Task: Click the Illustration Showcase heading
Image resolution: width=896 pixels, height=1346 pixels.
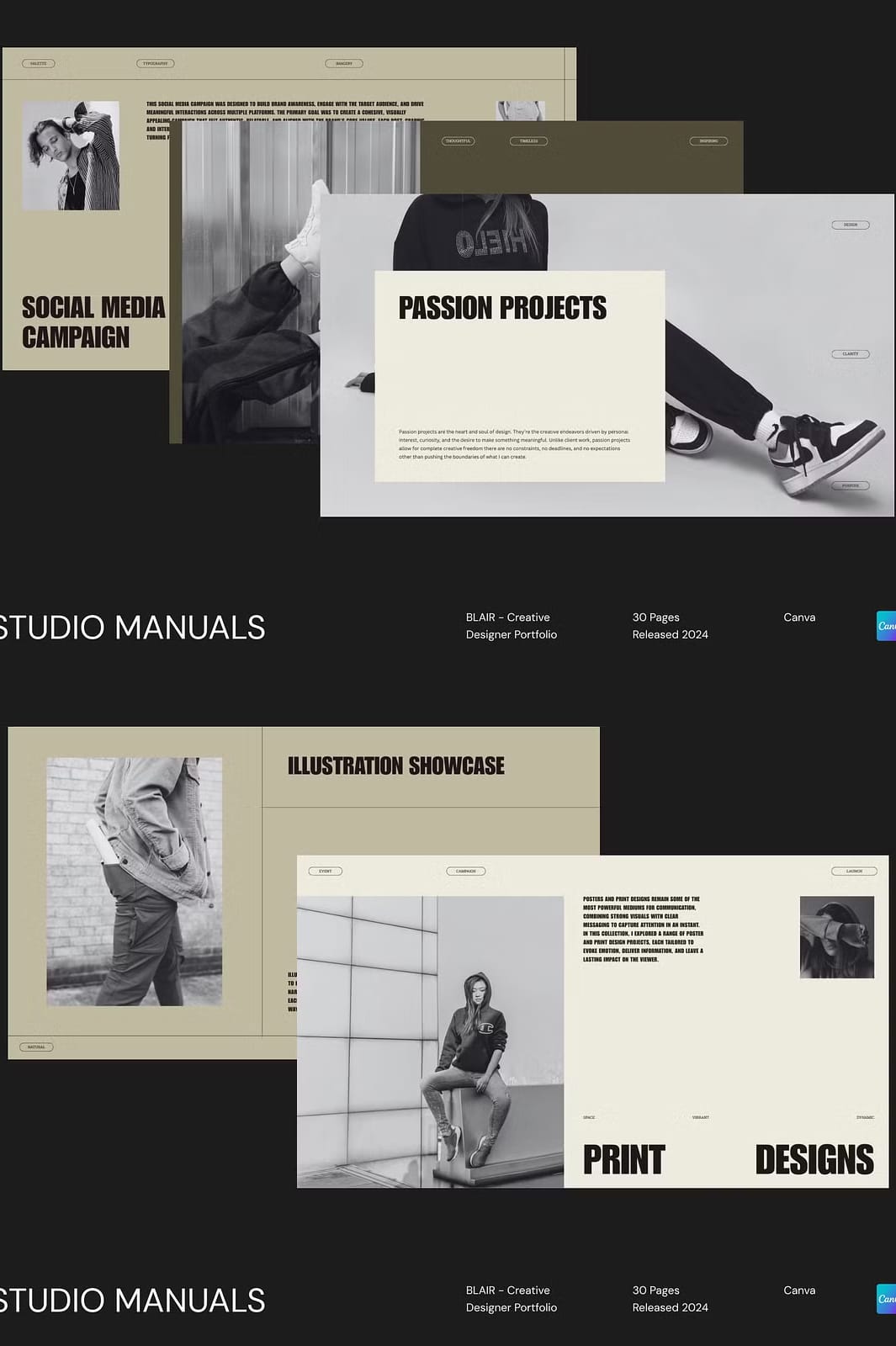Action: coord(396,766)
